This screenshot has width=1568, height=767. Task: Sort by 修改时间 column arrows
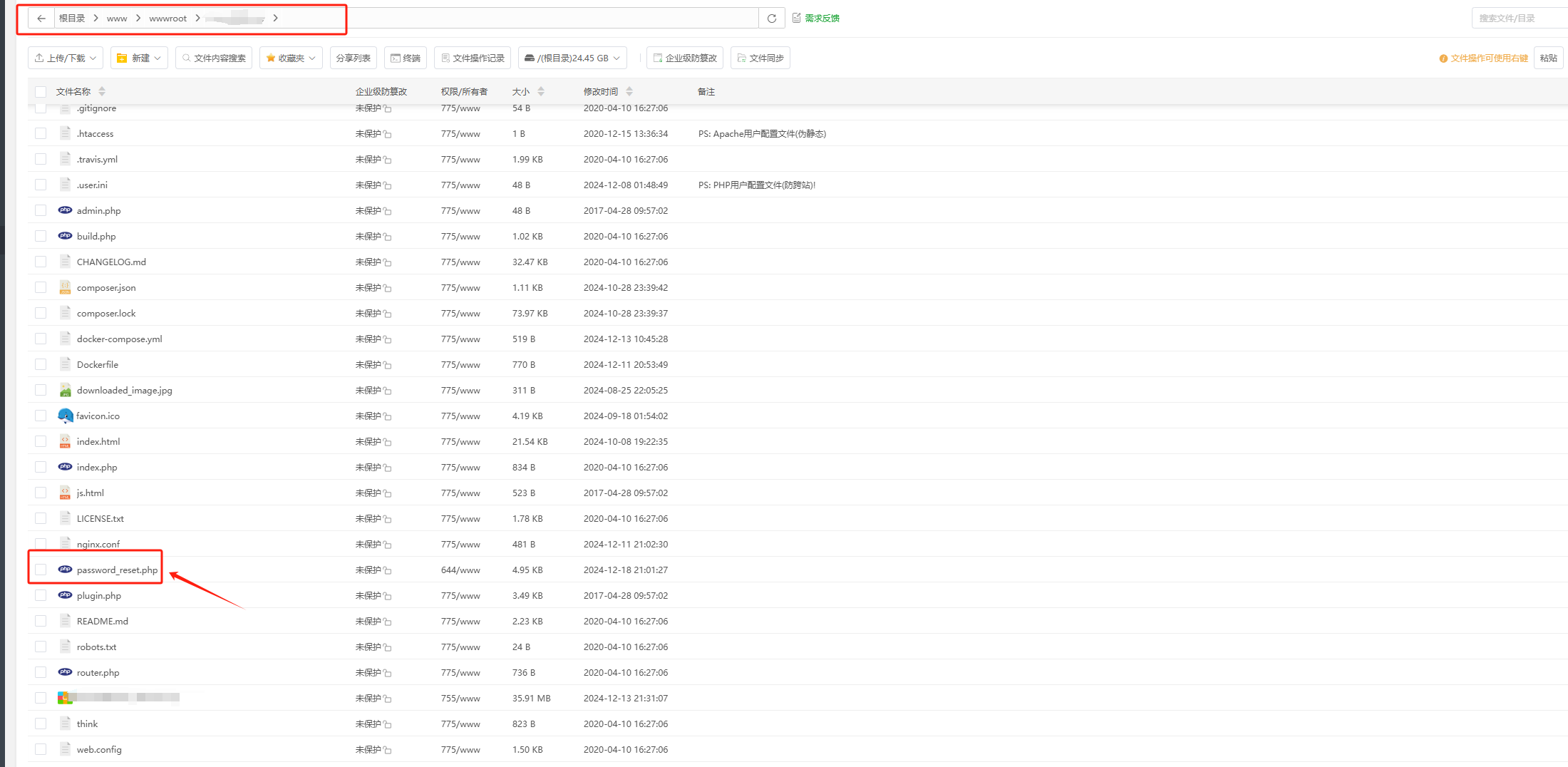click(629, 91)
